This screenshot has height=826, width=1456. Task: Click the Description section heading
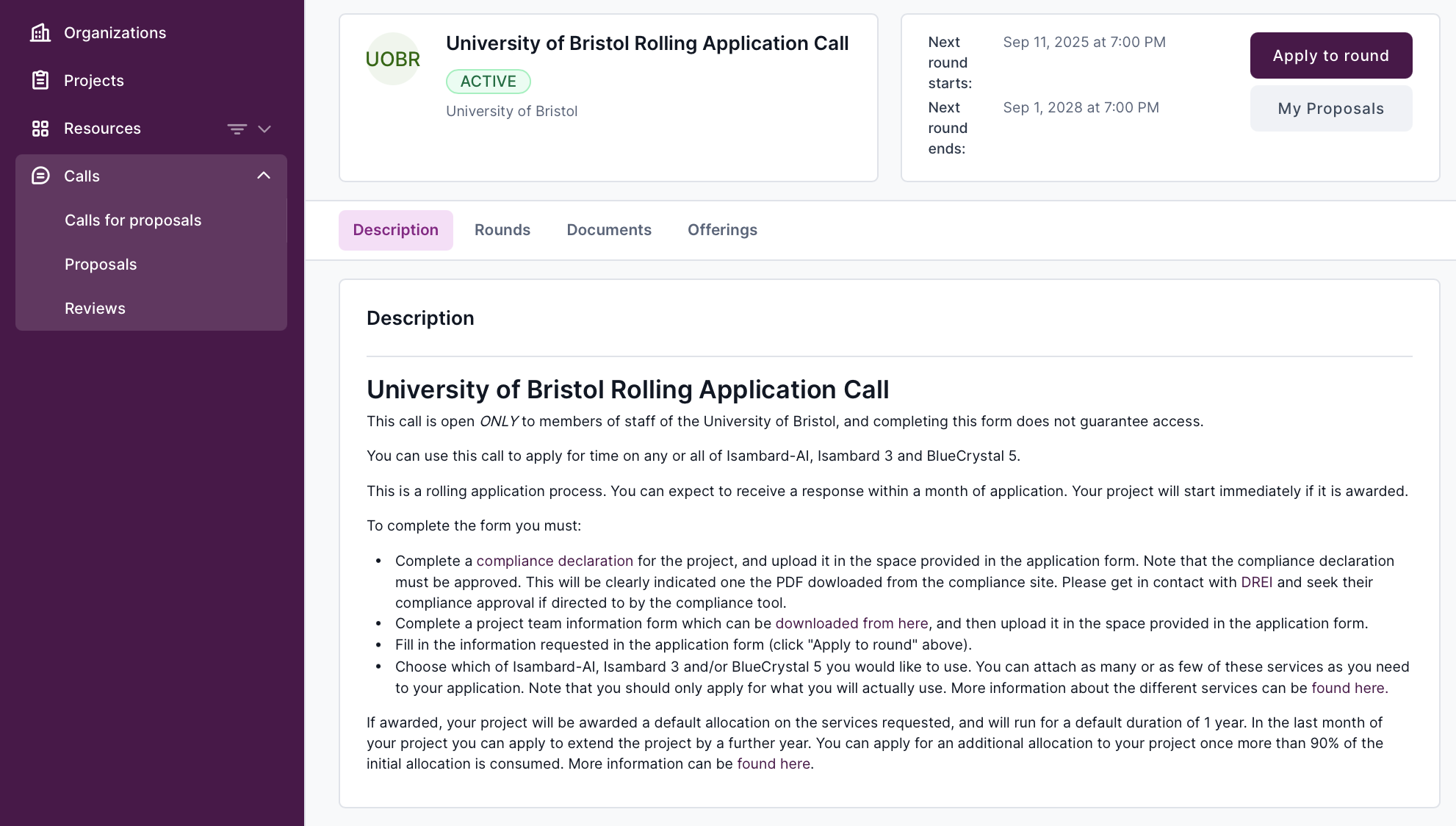[x=420, y=318]
